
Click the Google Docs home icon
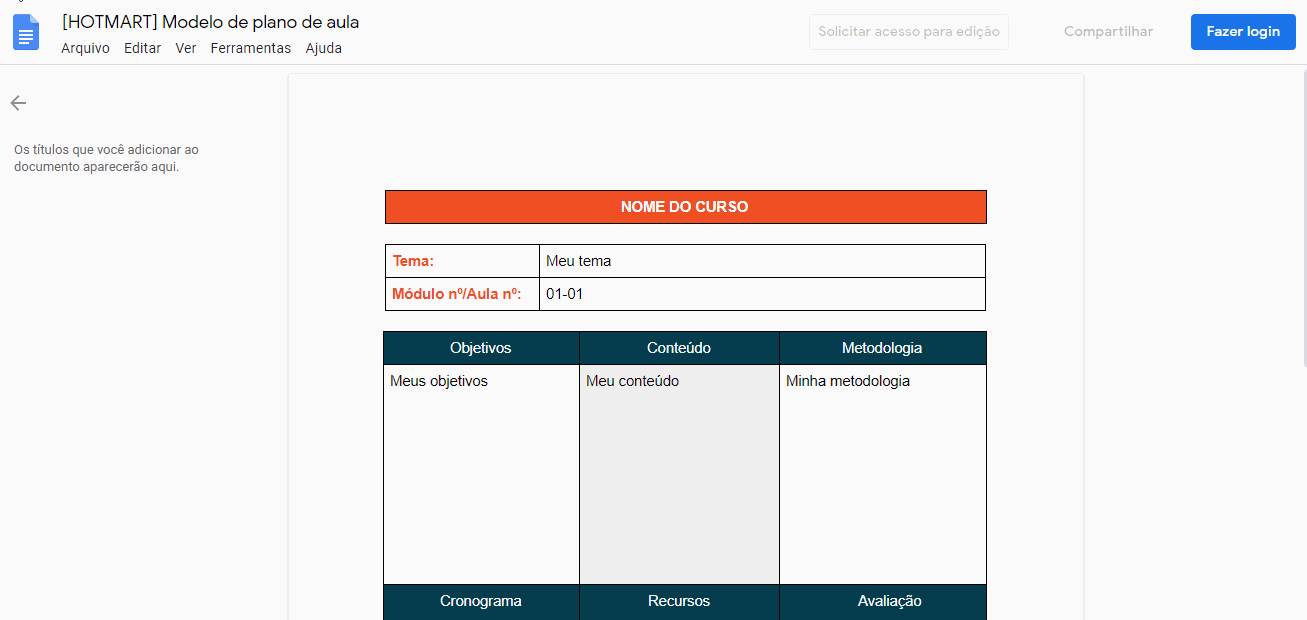pos(26,32)
